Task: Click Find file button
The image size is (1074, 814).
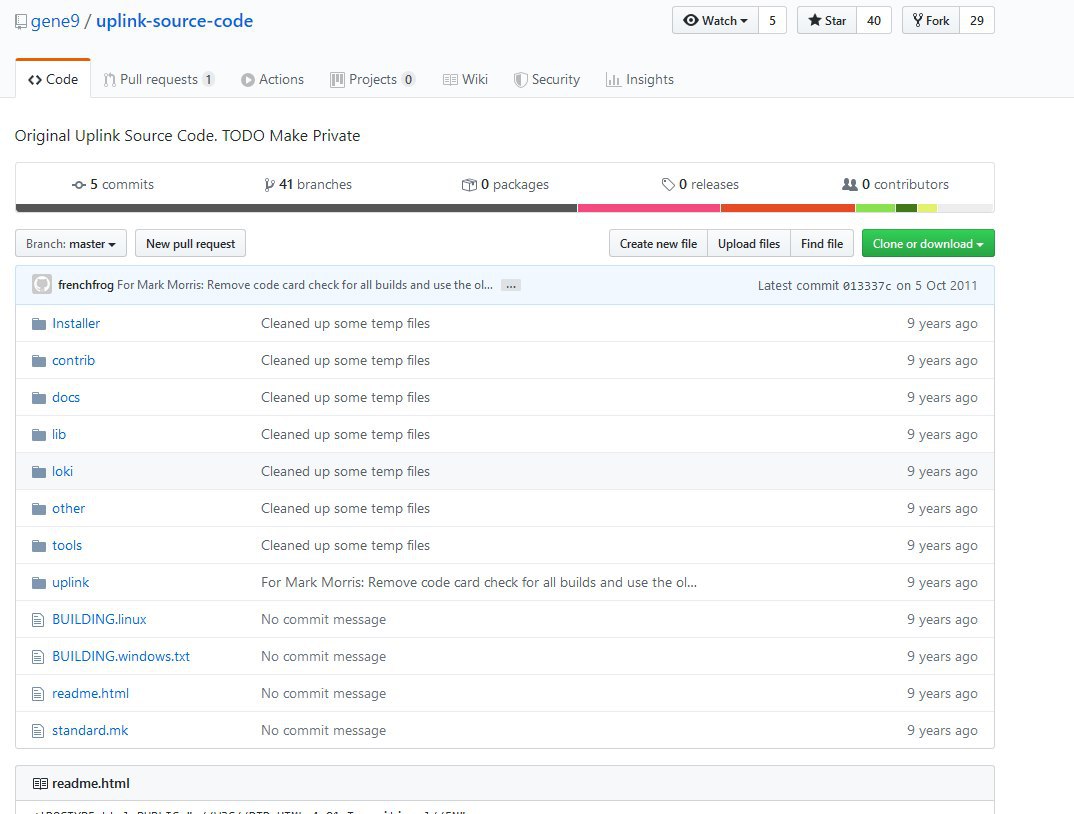Action: coord(822,243)
